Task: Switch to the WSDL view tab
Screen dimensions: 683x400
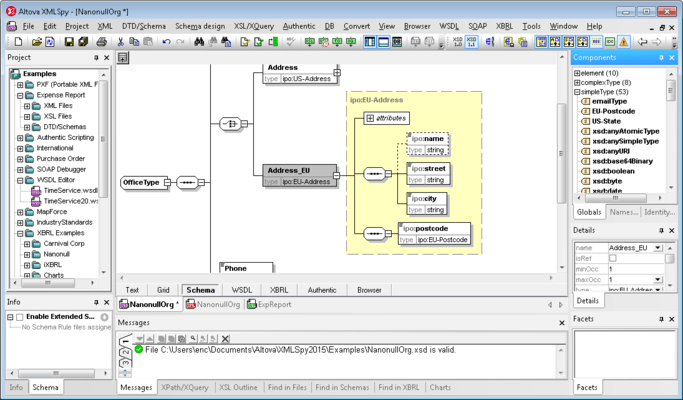Action: 242,290
